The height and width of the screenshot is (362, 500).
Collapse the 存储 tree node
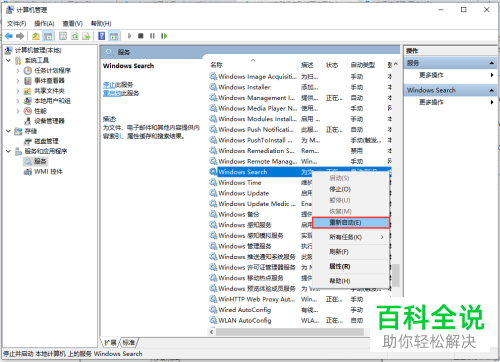click(x=9, y=131)
